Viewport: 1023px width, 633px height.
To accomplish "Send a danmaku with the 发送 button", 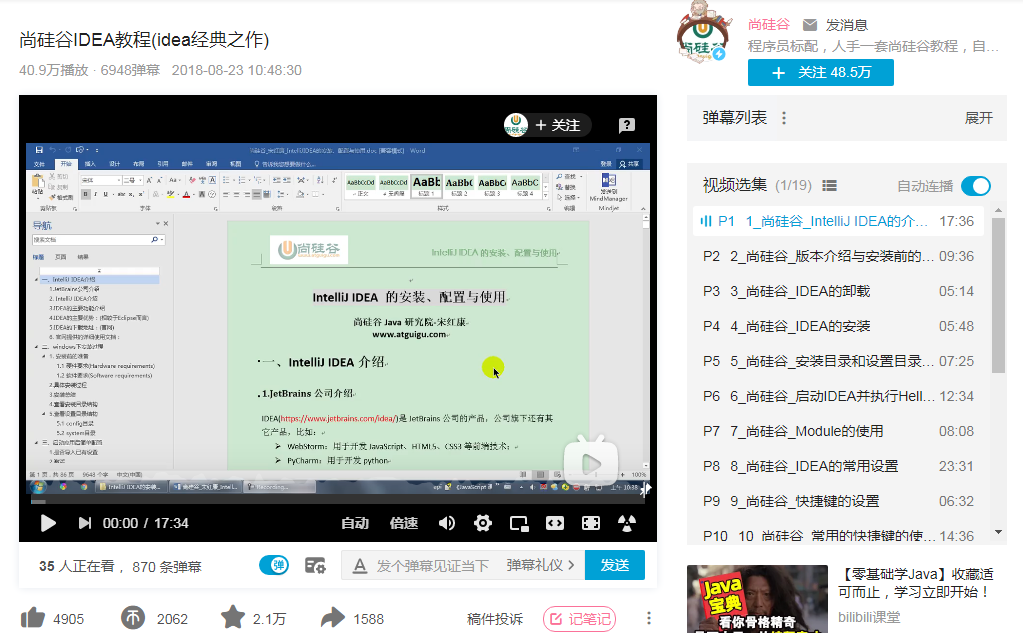I will click(614, 565).
